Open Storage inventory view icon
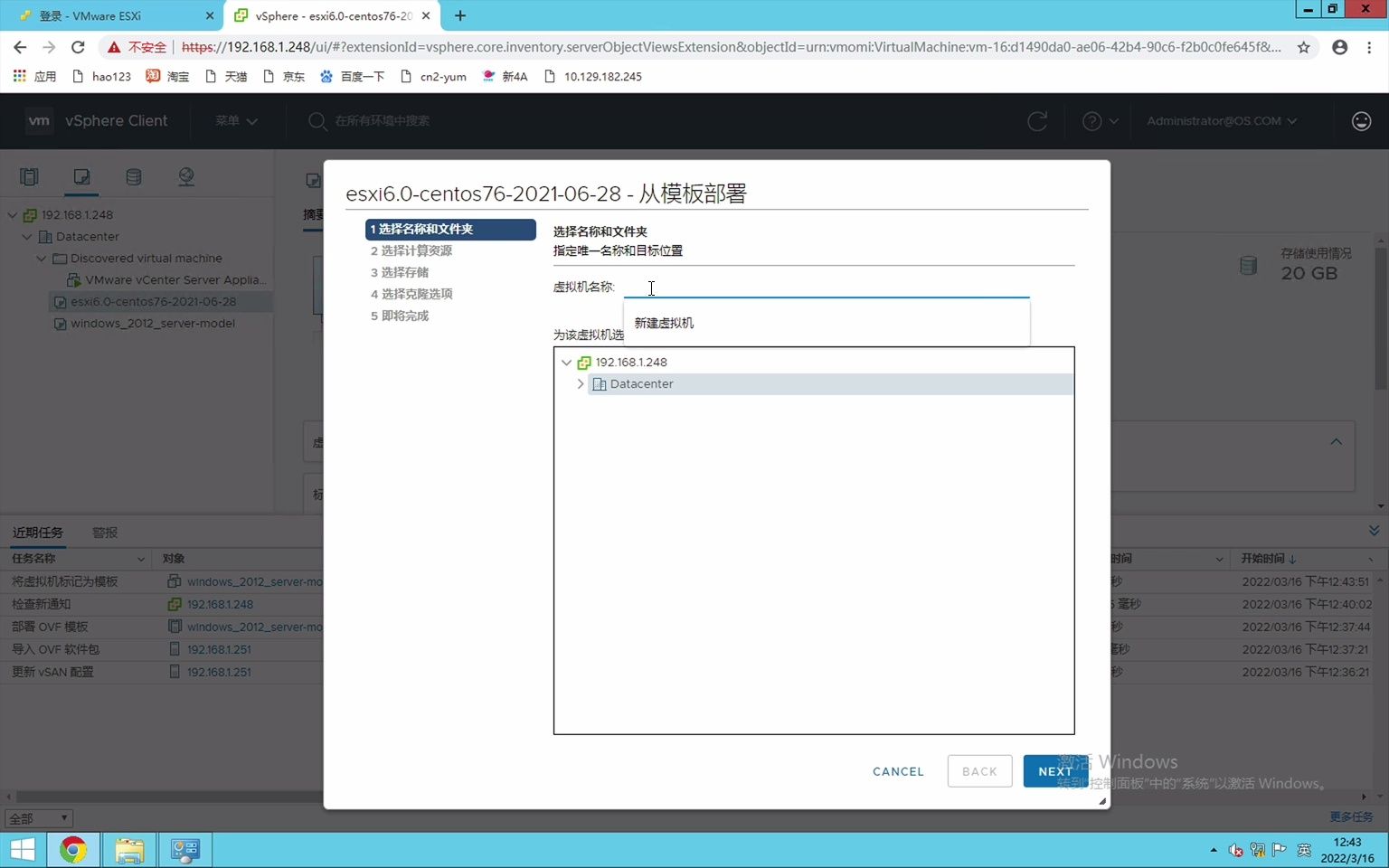1389x868 pixels. click(x=134, y=176)
